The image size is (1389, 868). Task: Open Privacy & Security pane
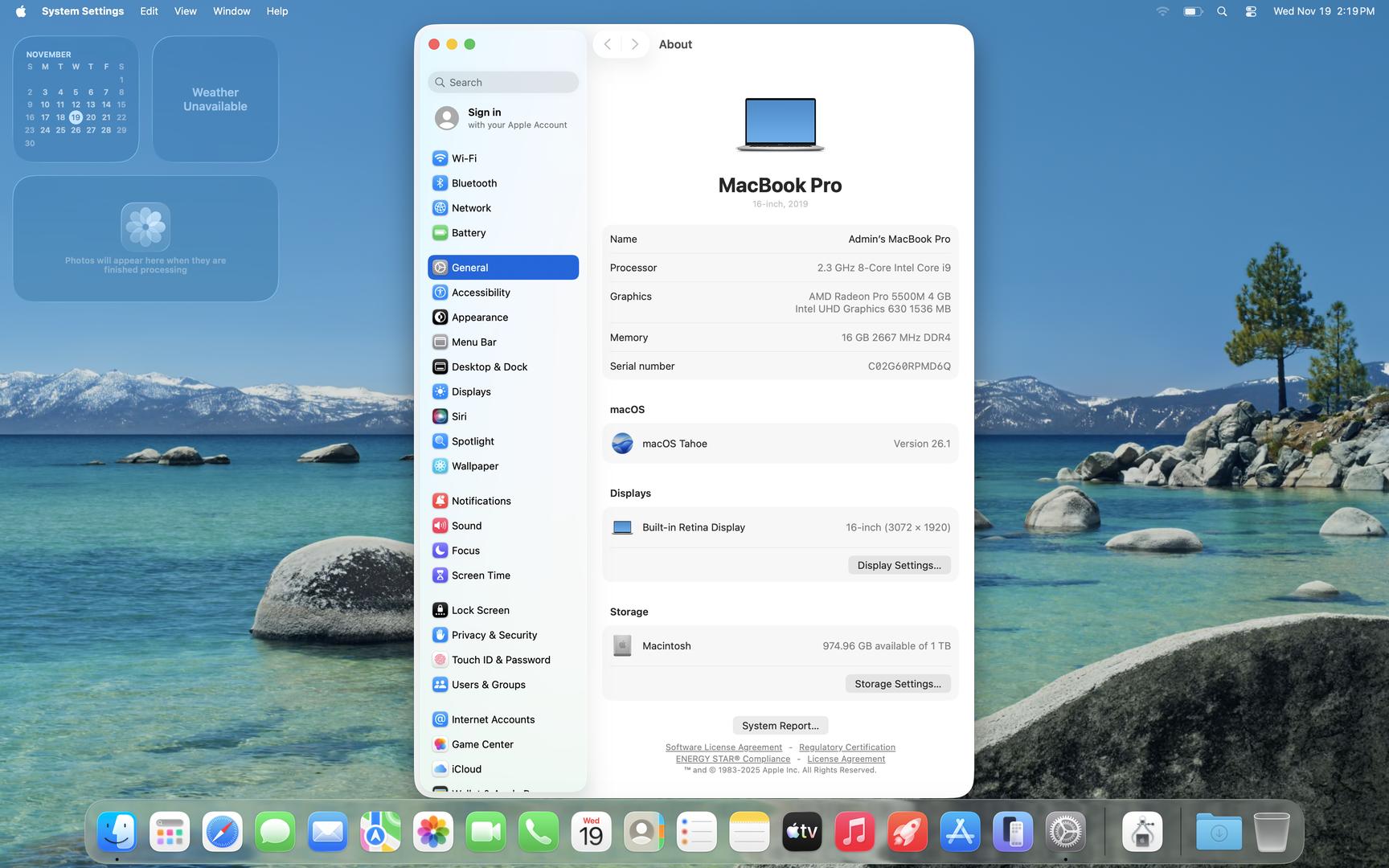(x=494, y=635)
